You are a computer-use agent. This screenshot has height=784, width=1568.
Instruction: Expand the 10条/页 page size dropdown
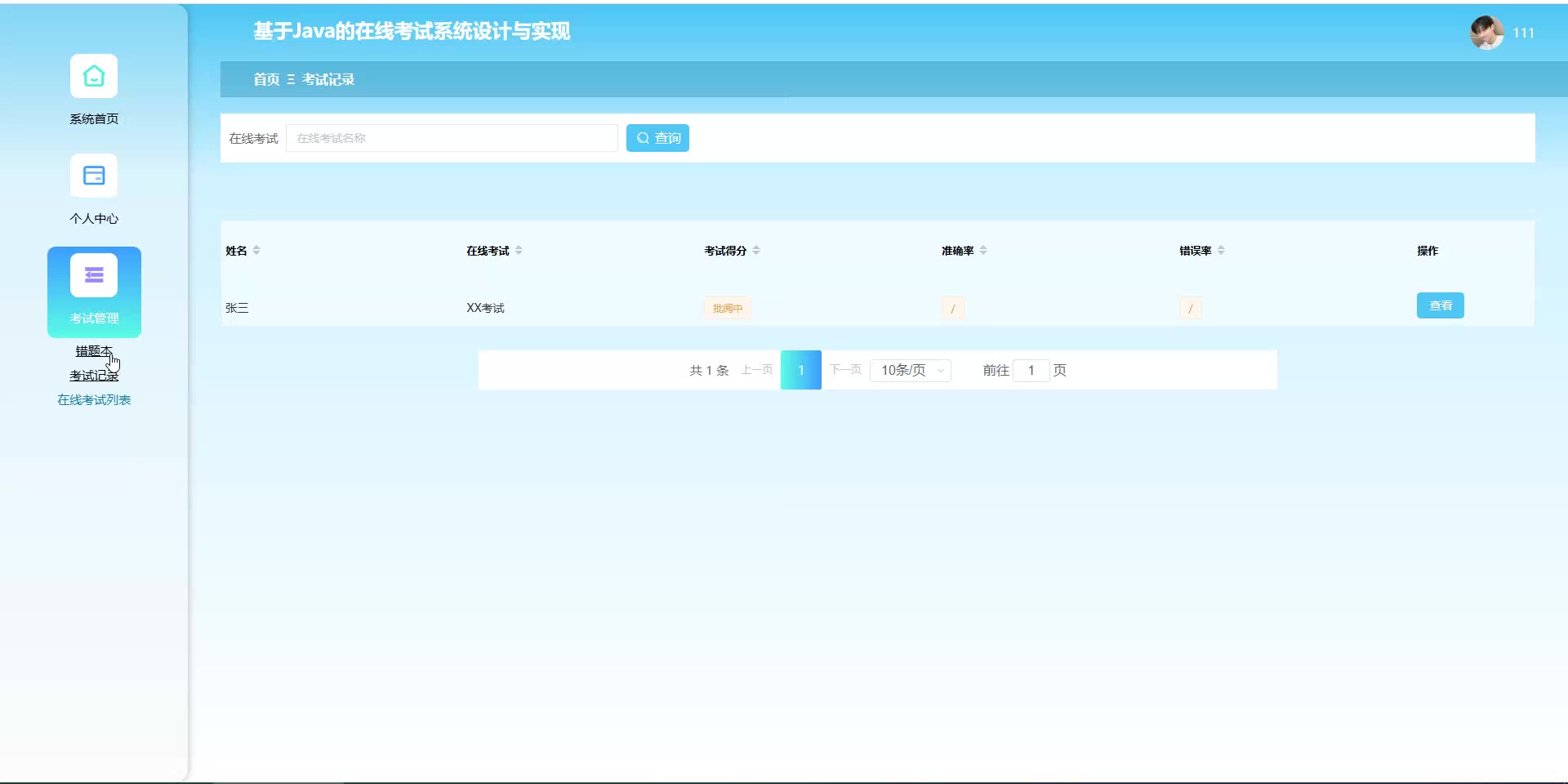(x=911, y=371)
